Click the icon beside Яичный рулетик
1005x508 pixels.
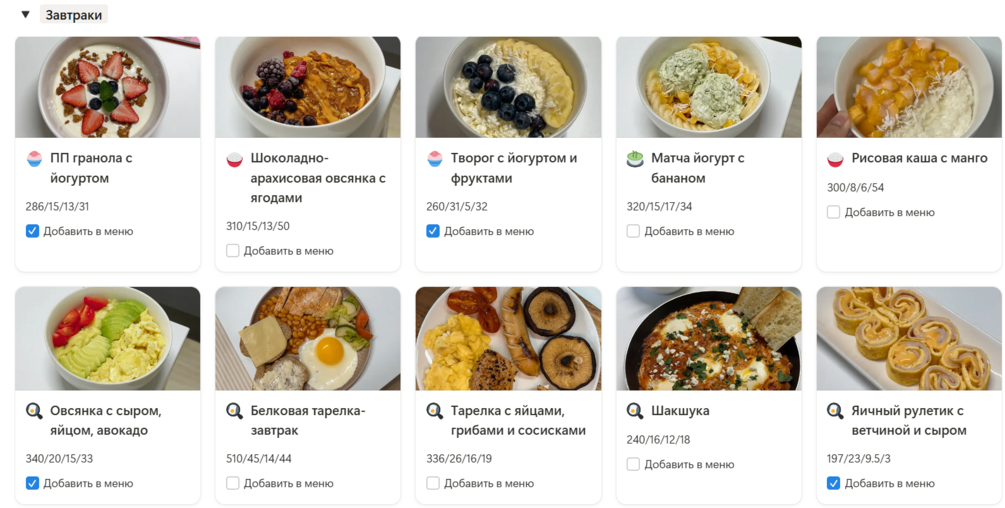coord(835,411)
